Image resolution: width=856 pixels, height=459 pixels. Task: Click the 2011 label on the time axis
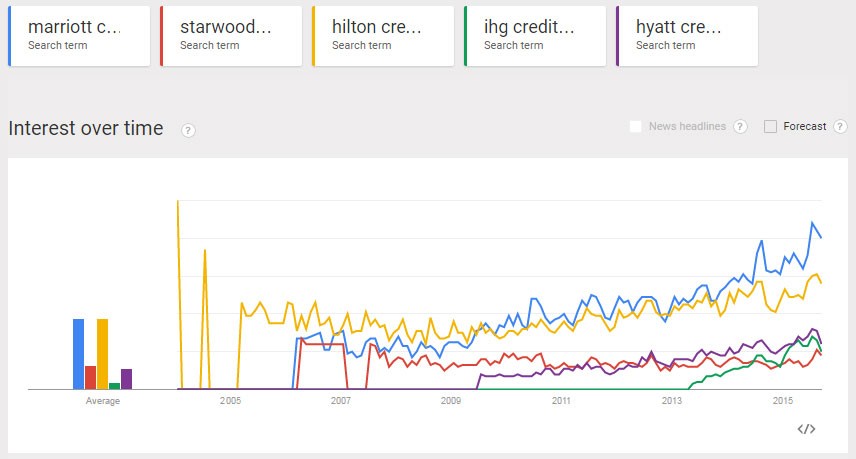pos(561,401)
